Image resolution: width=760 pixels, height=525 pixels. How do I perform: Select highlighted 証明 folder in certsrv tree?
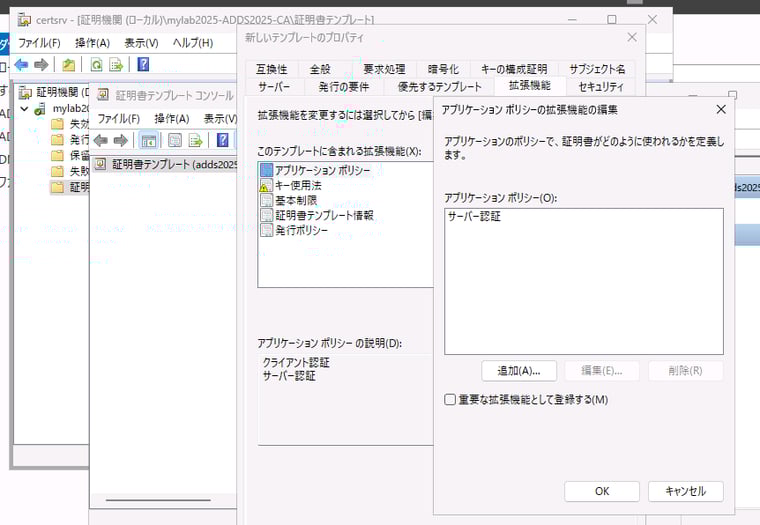pos(70,187)
